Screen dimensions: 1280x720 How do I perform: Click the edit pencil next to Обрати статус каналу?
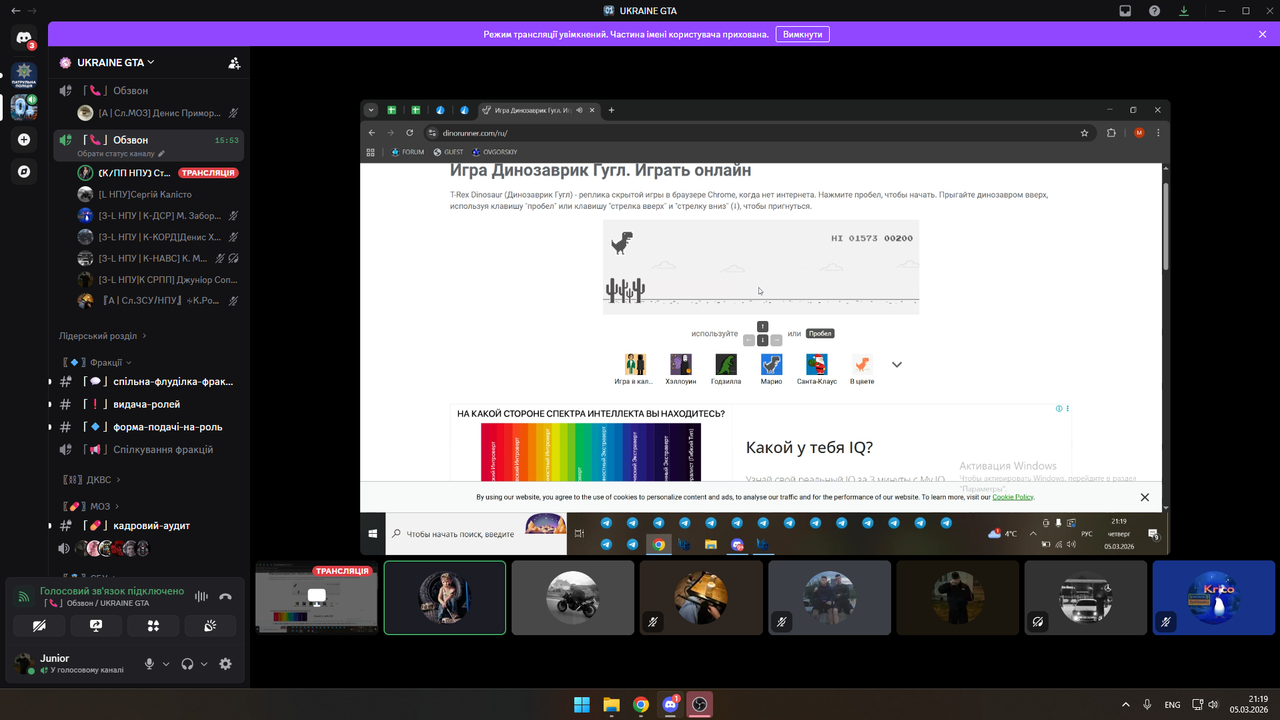point(161,154)
